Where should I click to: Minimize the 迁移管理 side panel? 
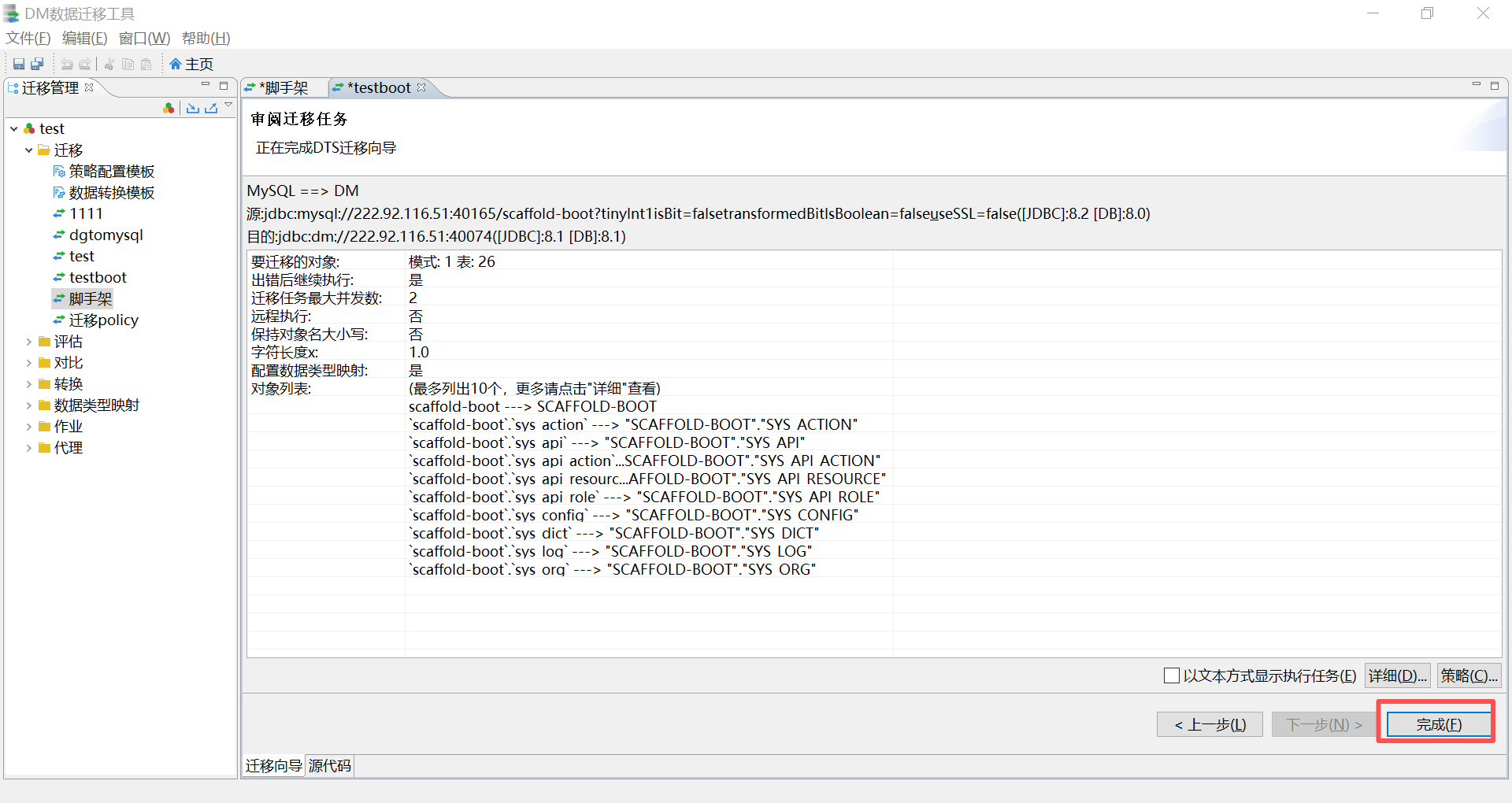(x=206, y=85)
